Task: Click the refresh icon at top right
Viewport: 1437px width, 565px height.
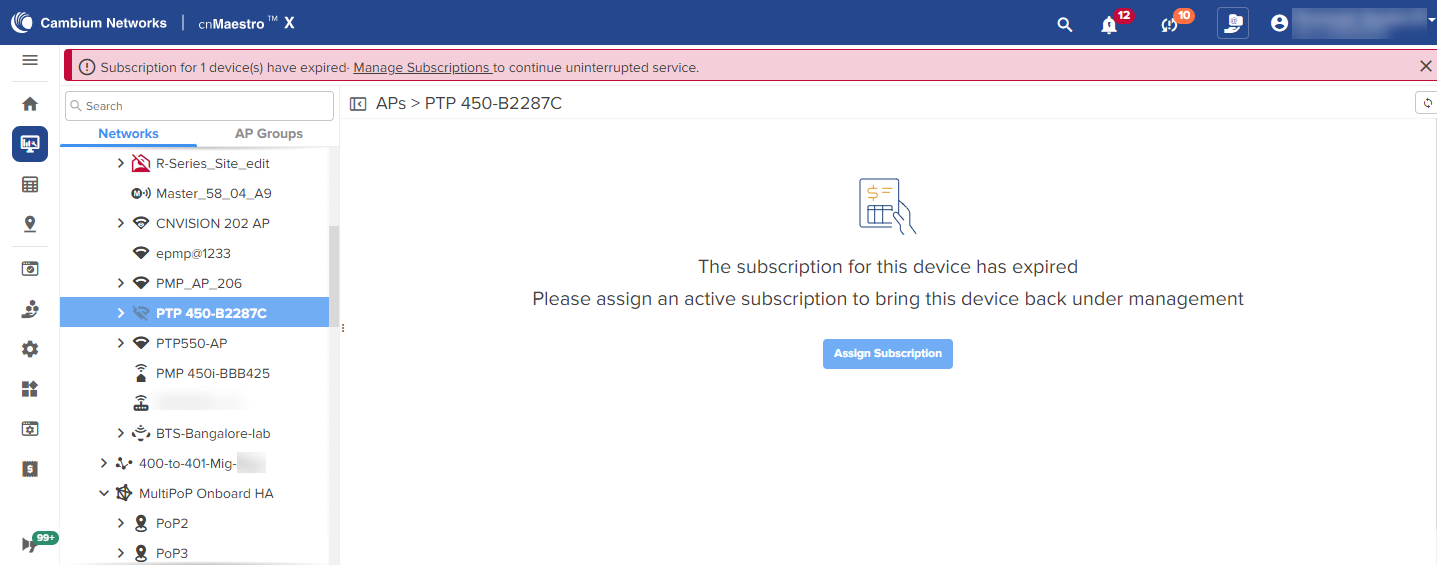Action: tap(1427, 104)
